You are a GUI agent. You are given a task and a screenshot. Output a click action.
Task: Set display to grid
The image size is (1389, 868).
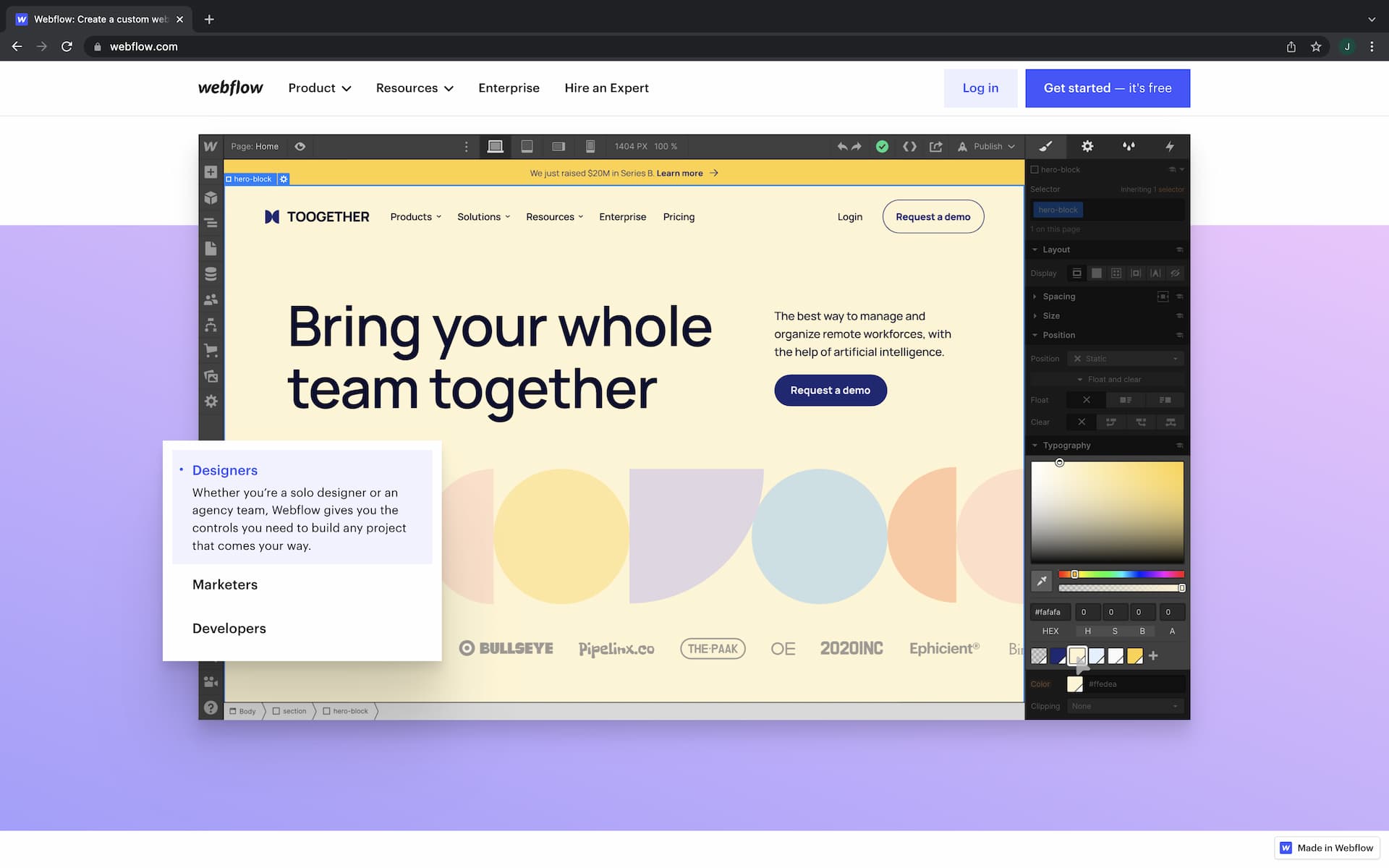click(x=1116, y=273)
